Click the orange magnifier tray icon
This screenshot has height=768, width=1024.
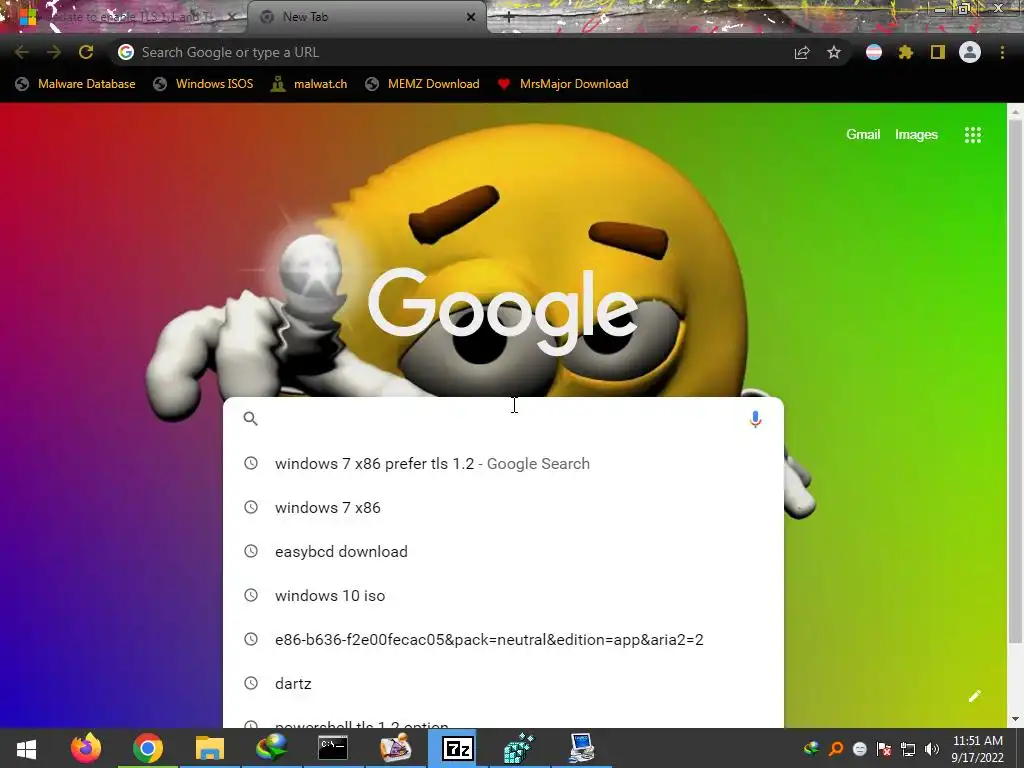pyautogui.click(x=836, y=749)
